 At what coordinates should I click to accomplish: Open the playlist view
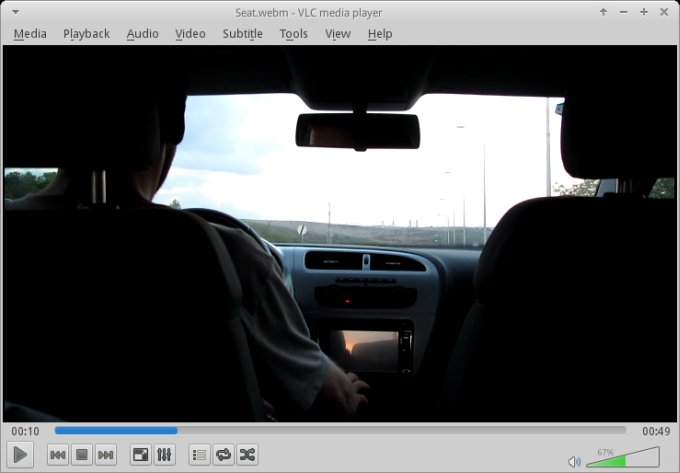199,455
